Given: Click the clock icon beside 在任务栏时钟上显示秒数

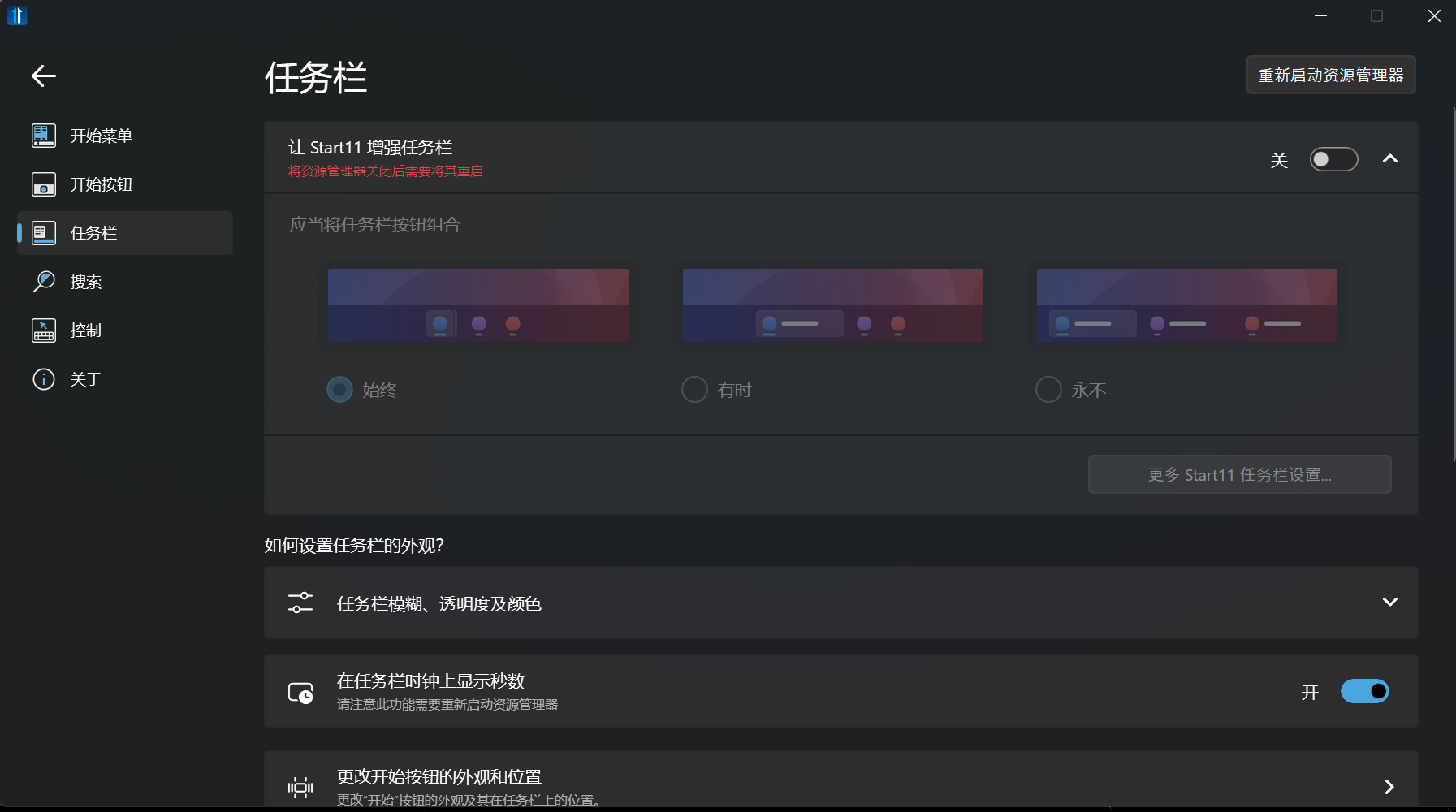Looking at the screenshot, I should pyautogui.click(x=300, y=693).
